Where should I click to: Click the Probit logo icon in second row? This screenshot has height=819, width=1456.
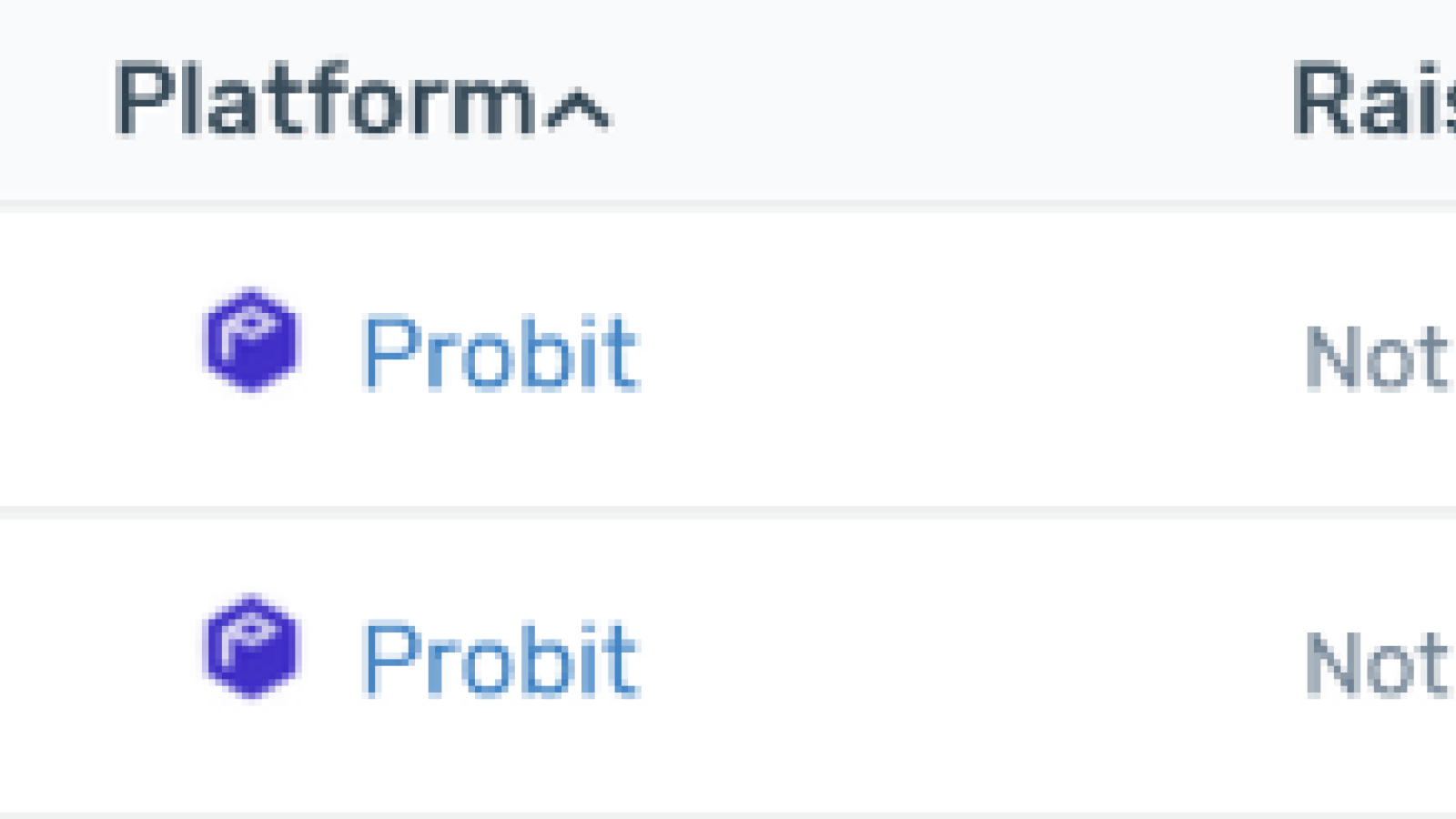[251, 647]
